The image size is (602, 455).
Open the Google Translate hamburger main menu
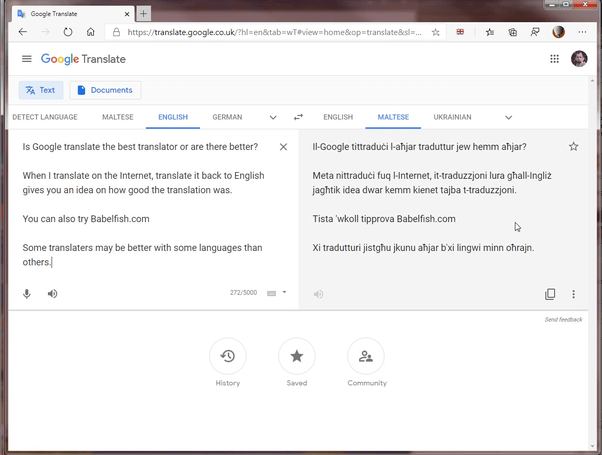(x=26, y=59)
